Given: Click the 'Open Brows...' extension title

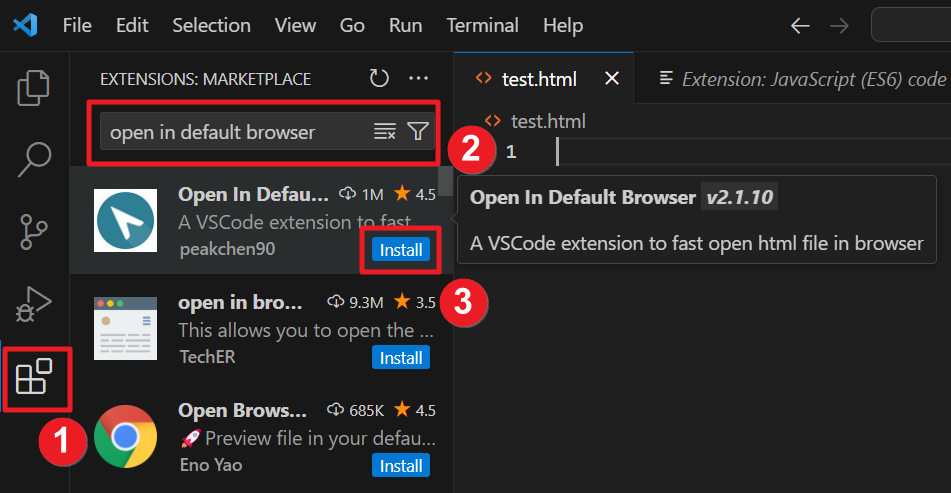Looking at the screenshot, I should [x=242, y=410].
